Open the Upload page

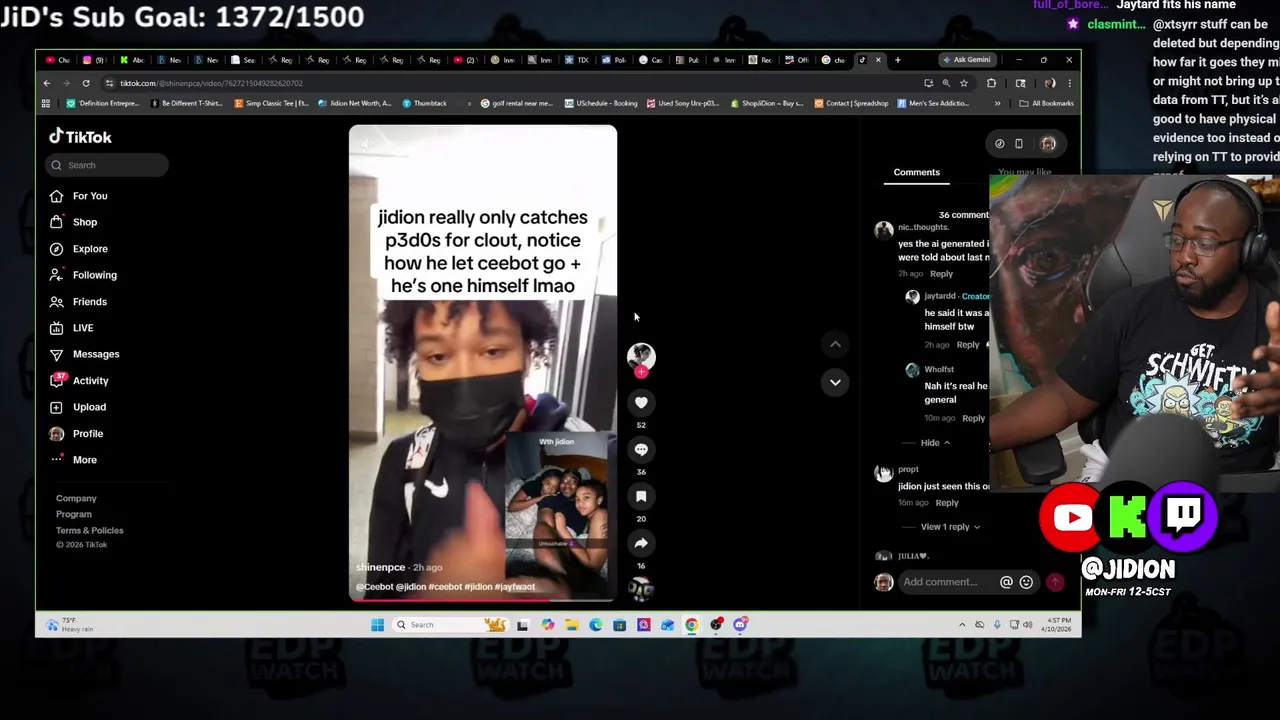pos(79,407)
